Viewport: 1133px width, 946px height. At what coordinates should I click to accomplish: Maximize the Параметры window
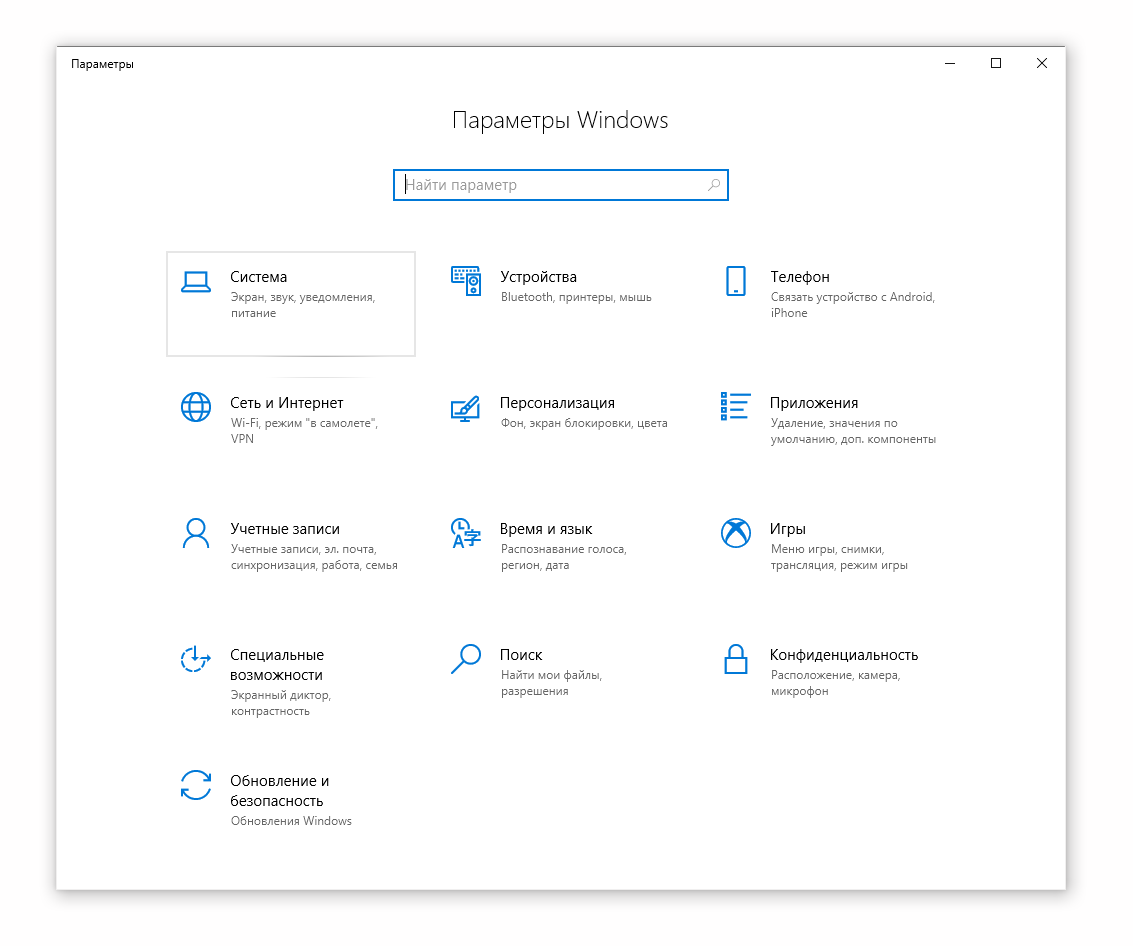pos(996,64)
